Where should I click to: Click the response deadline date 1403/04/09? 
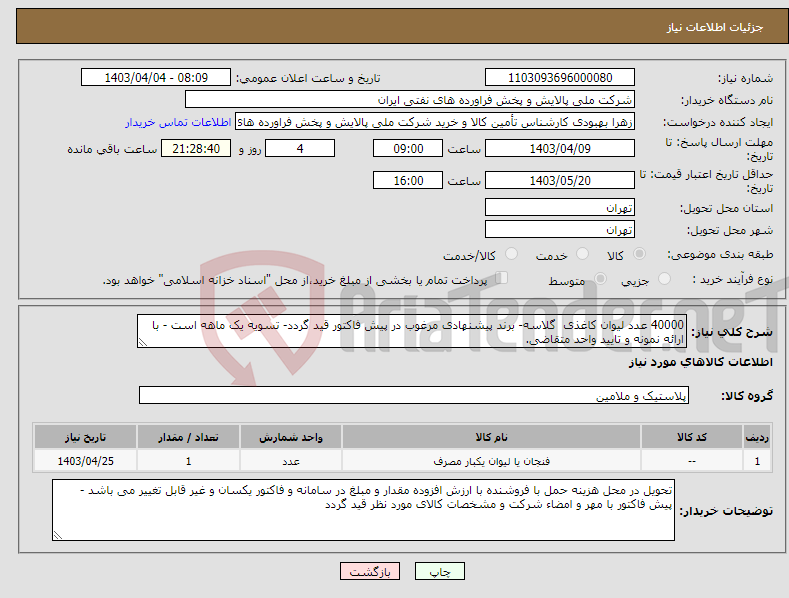pos(560,148)
